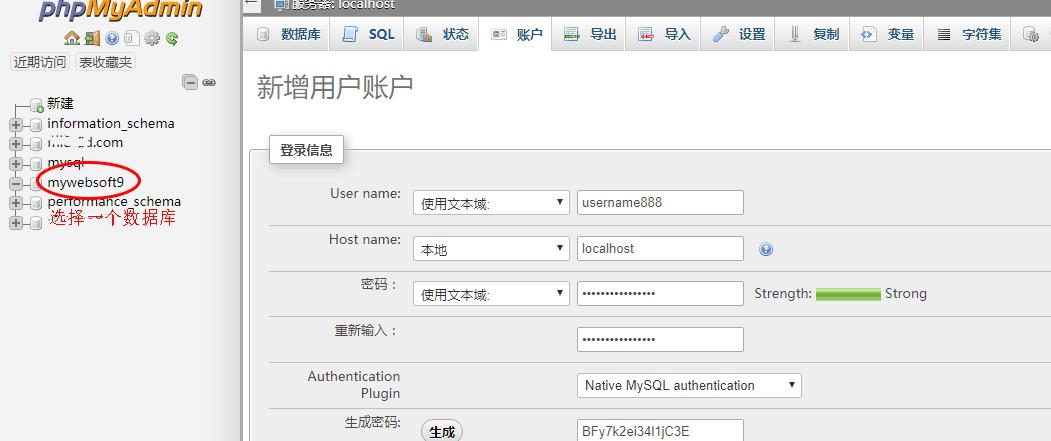Select the blurred .com database
This screenshot has height=441, width=1051.
pyautogui.click(x=85, y=142)
